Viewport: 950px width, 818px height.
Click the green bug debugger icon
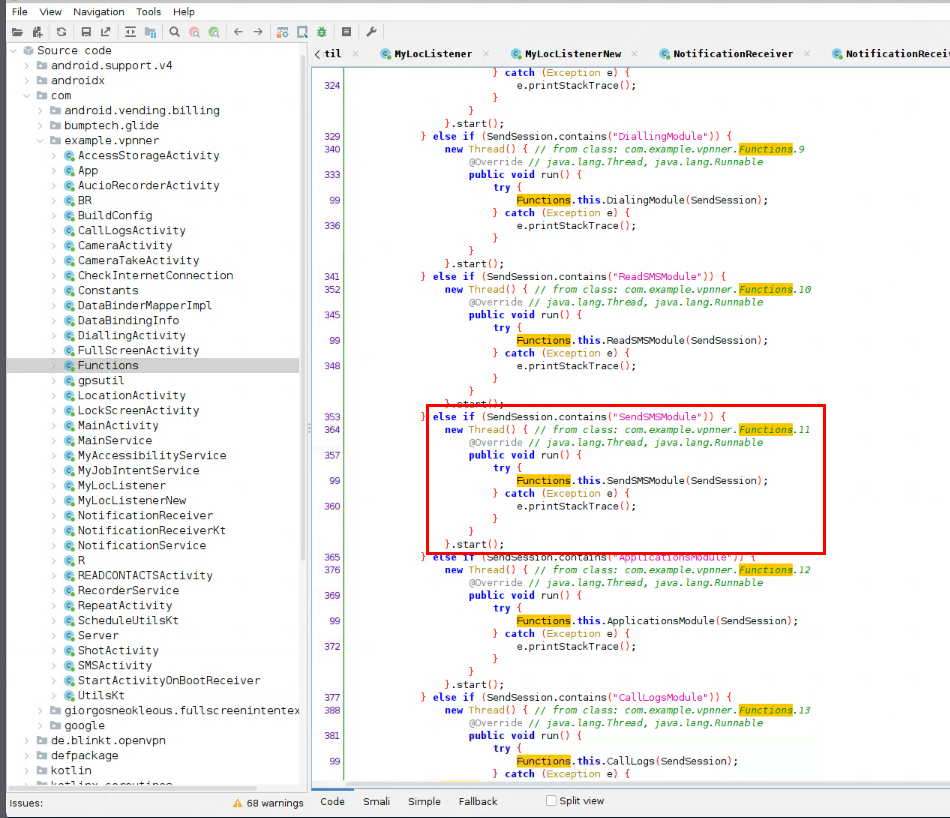321,32
